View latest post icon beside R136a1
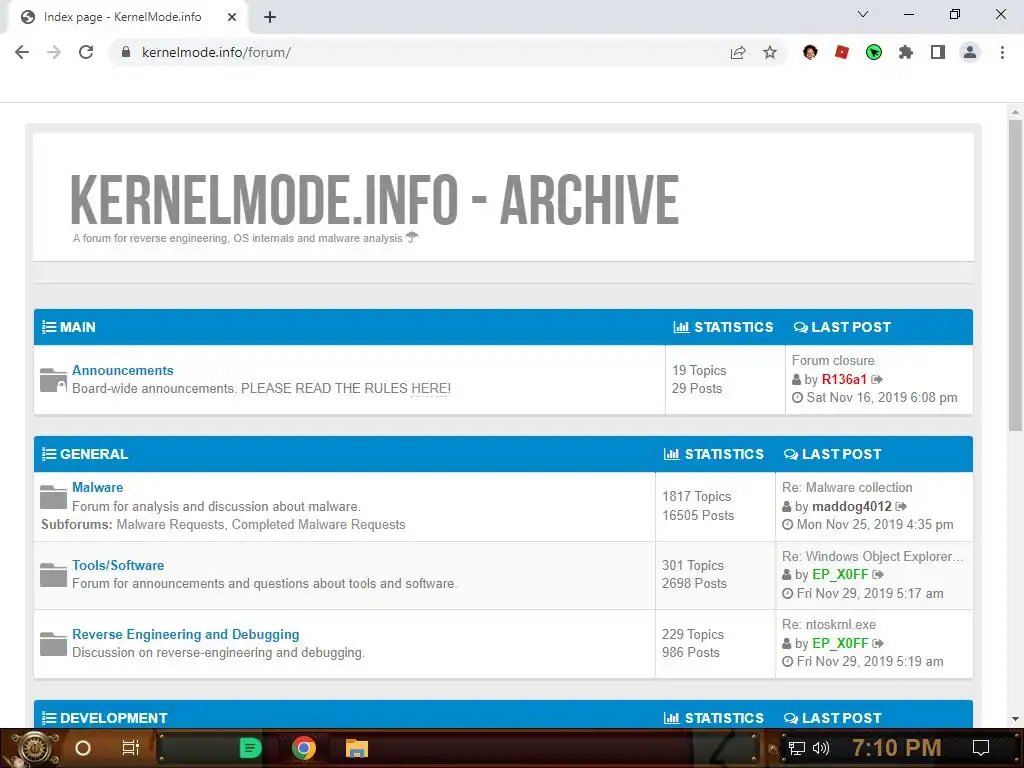1024x768 pixels. pyautogui.click(x=877, y=379)
